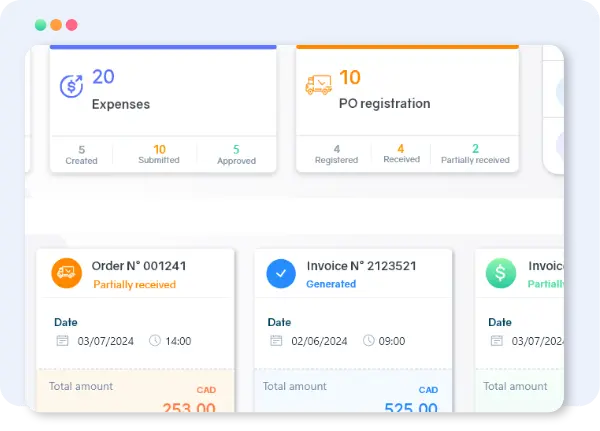
Task: Click the orange truck icon on Order card
Action: tap(66, 273)
